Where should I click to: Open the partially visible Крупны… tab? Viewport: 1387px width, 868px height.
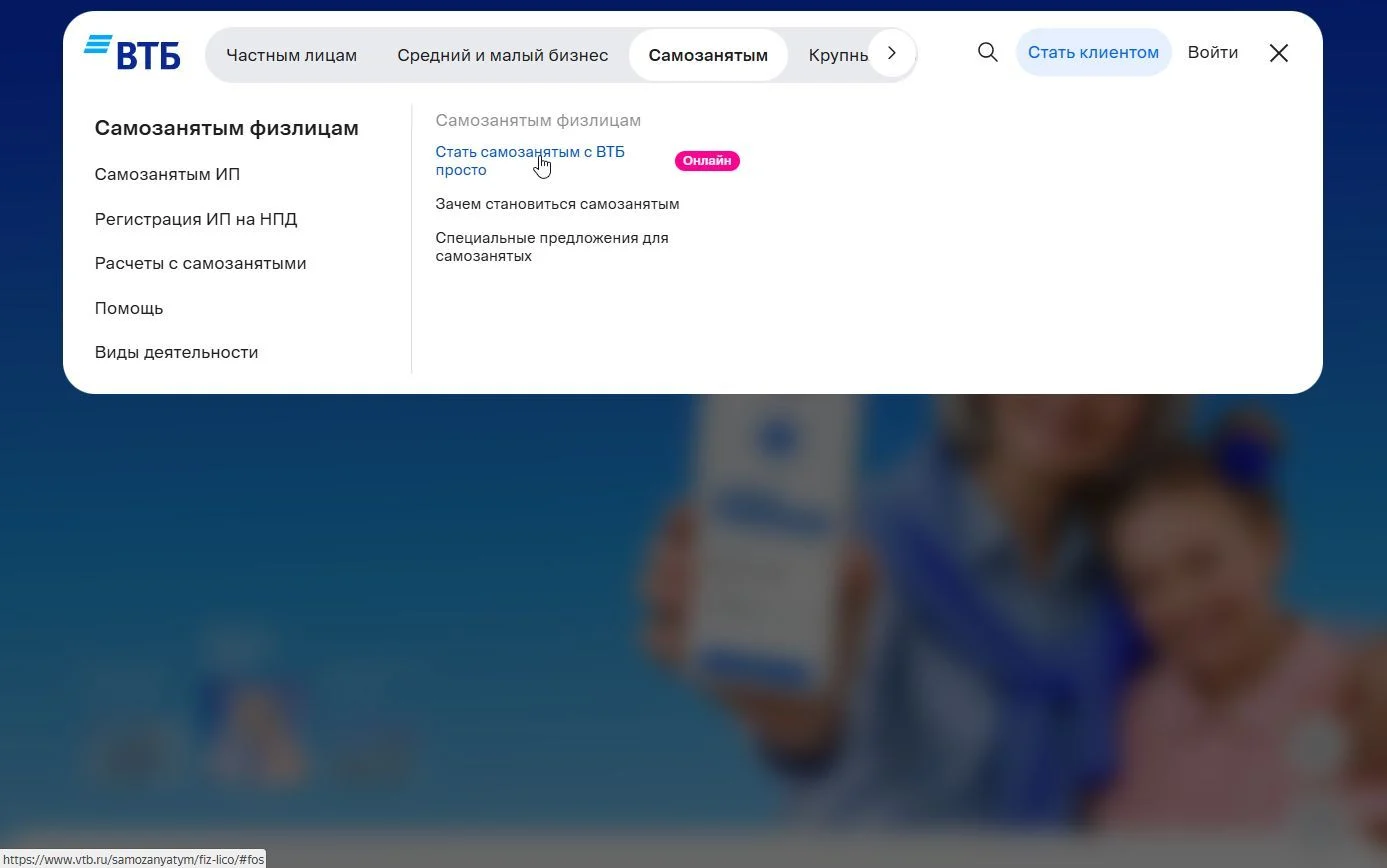tap(838, 55)
